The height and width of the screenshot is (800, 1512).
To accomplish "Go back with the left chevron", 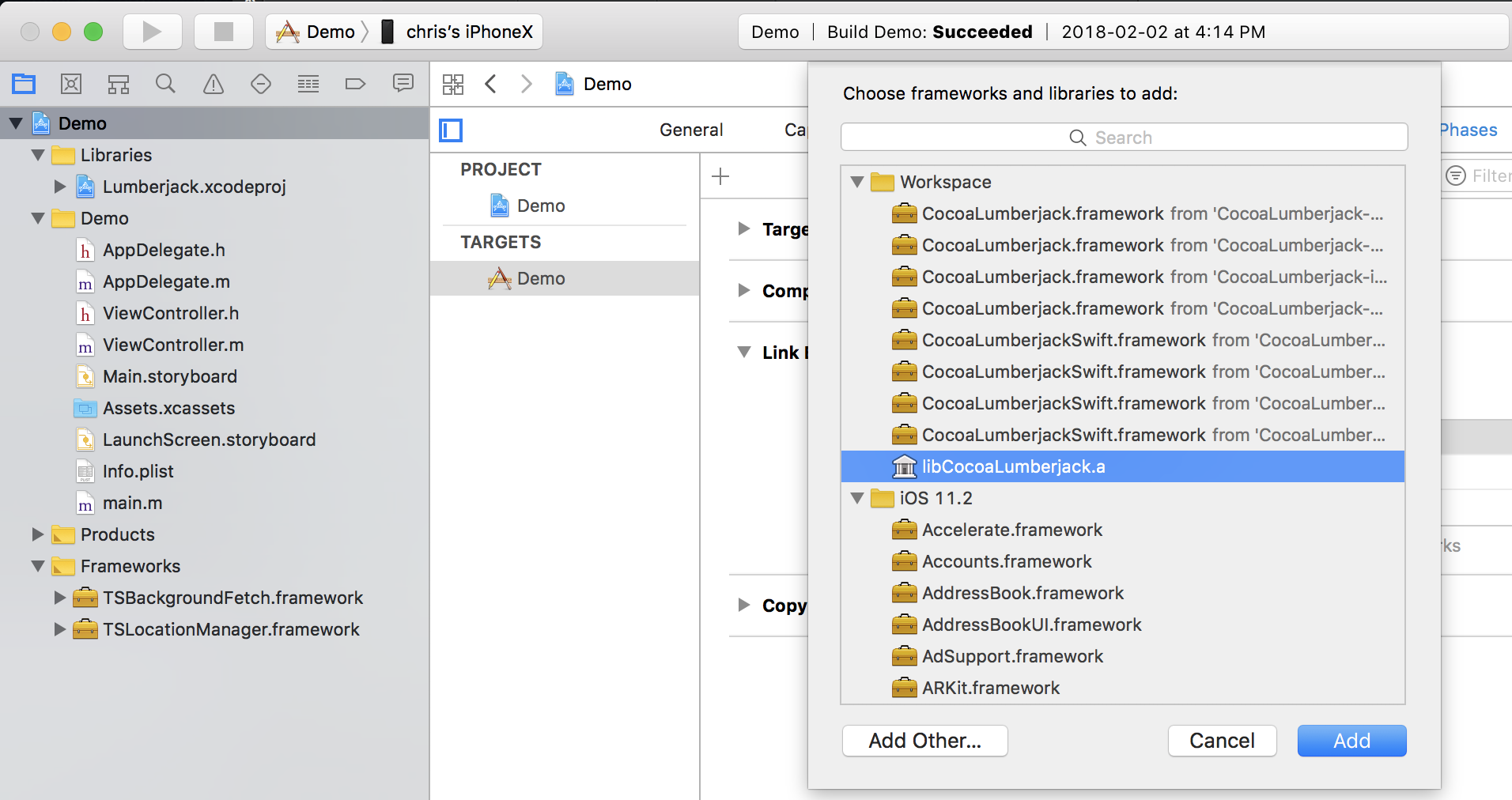I will (491, 84).
